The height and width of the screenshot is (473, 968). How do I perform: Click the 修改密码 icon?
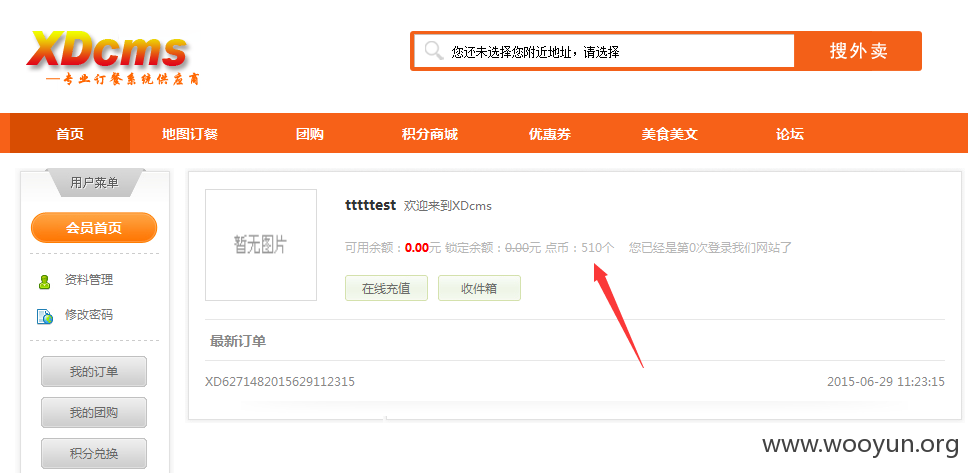[44, 316]
